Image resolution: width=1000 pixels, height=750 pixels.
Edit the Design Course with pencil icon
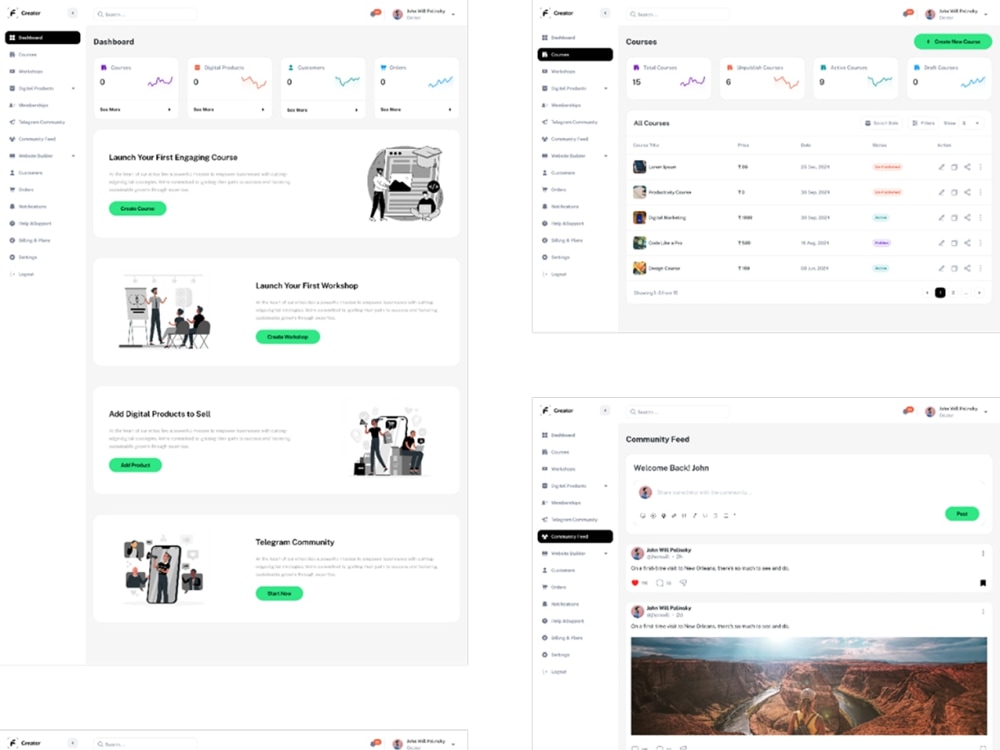click(x=941, y=268)
